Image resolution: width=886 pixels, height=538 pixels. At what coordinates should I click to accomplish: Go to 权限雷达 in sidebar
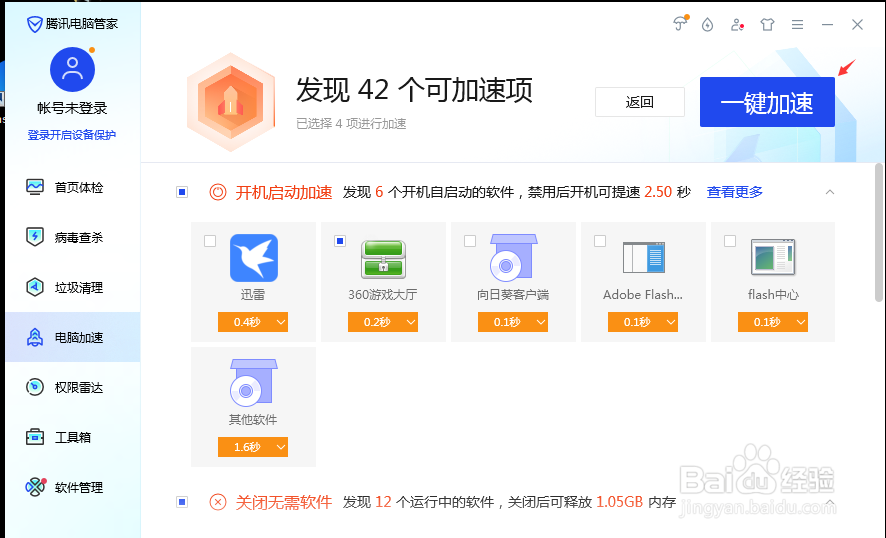[x=73, y=387]
